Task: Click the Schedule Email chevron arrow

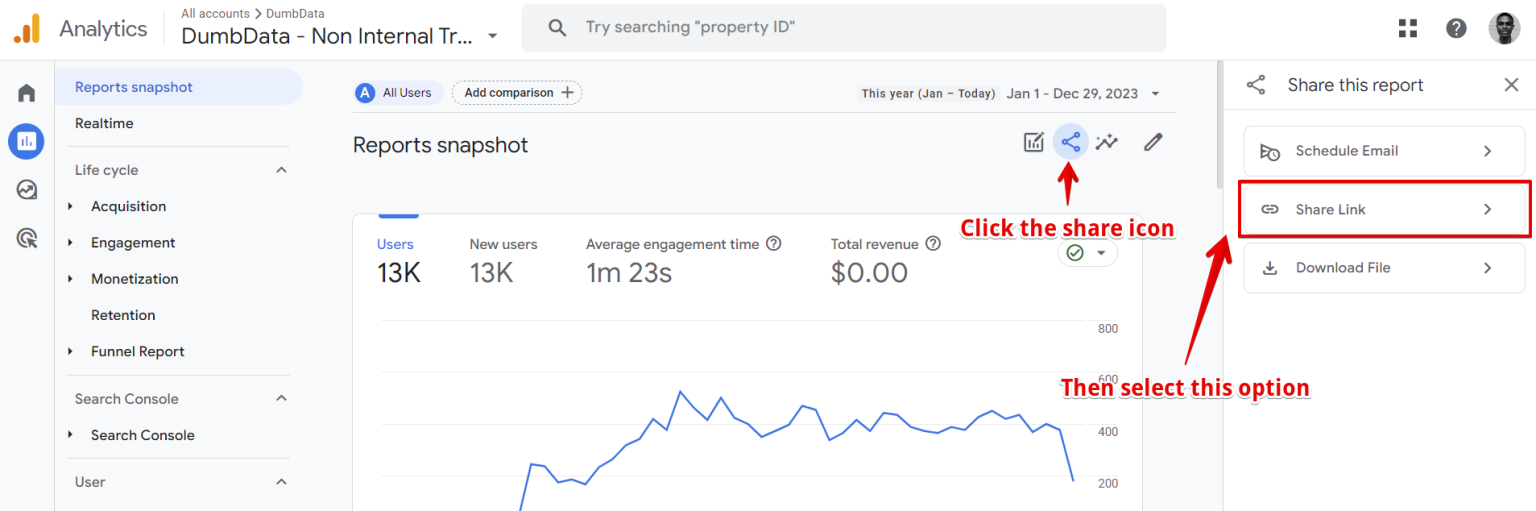Action: 1487,151
